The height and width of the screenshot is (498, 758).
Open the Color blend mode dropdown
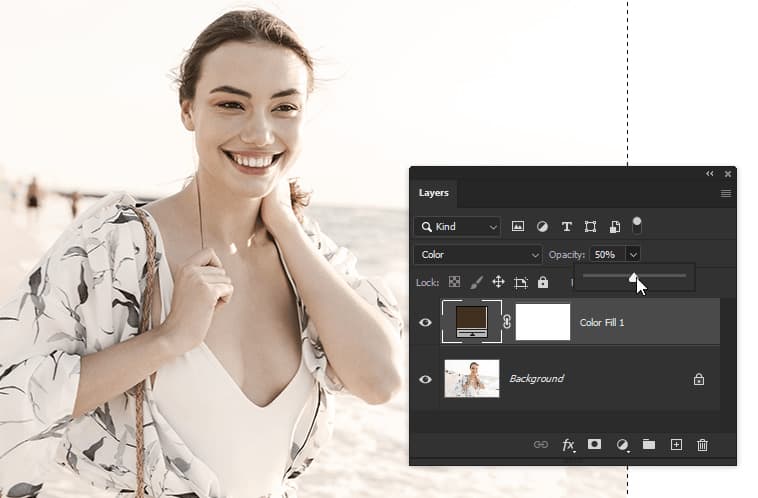478,255
